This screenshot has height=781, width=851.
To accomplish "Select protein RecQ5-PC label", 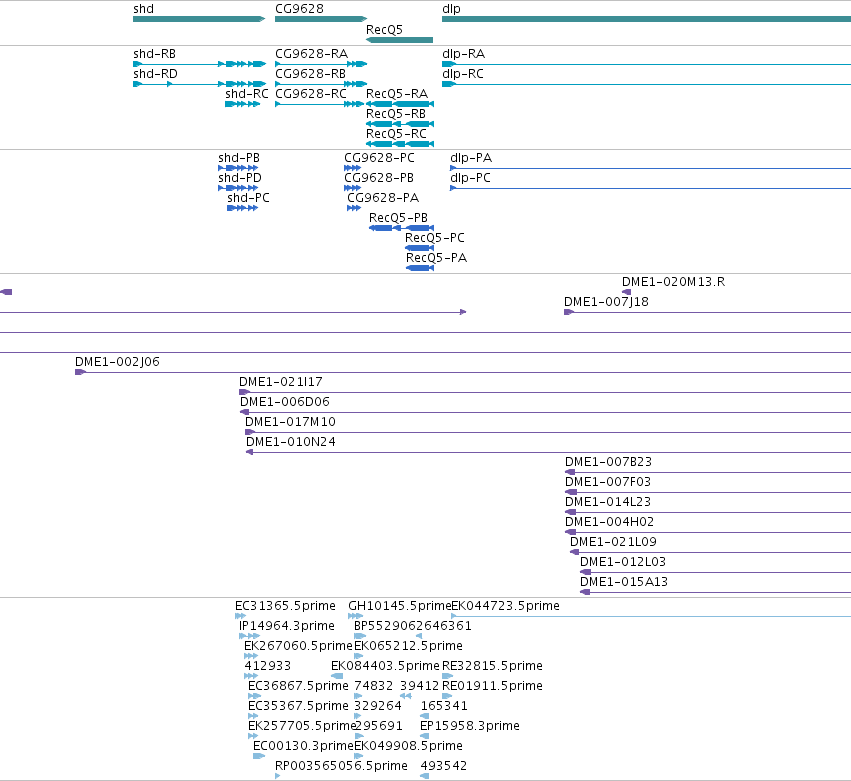I will pos(435,238).
